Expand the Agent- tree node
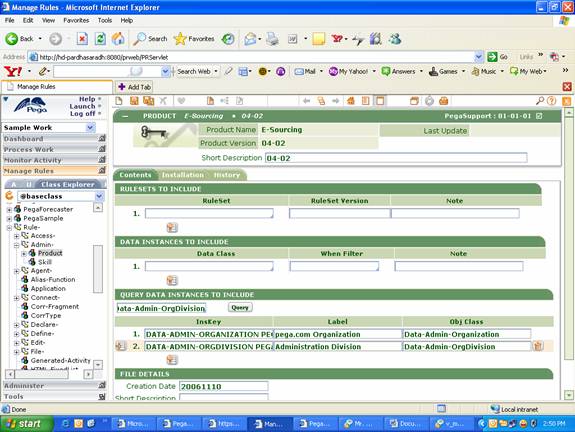575x432 pixels. tap(17, 271)
